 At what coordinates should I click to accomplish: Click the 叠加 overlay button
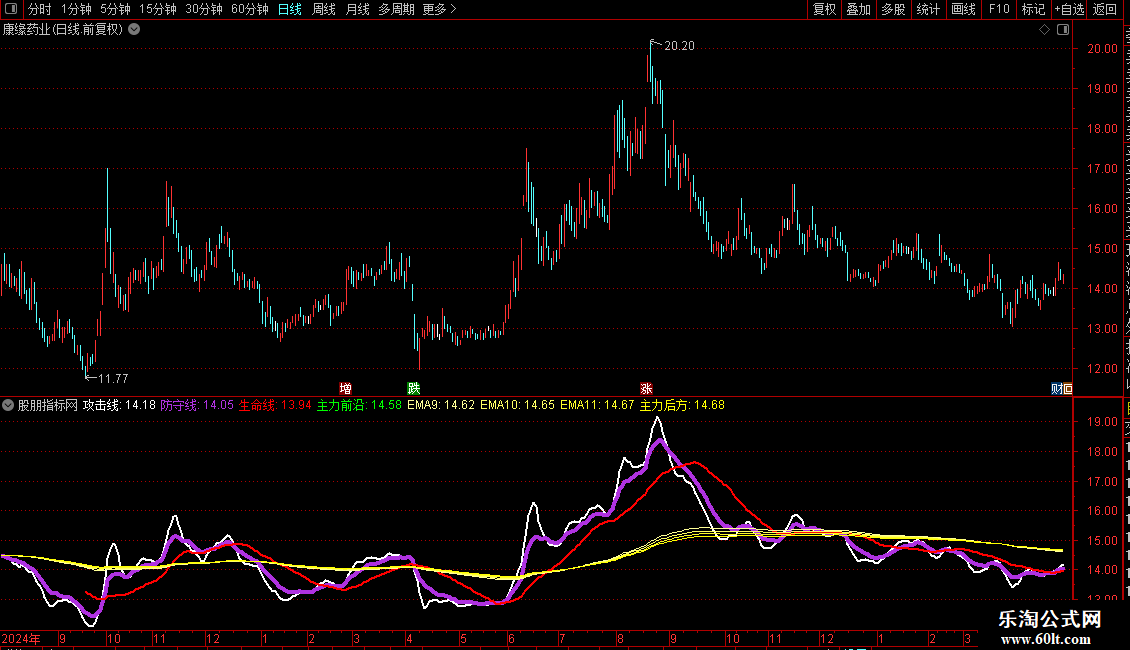coord(858,9)
